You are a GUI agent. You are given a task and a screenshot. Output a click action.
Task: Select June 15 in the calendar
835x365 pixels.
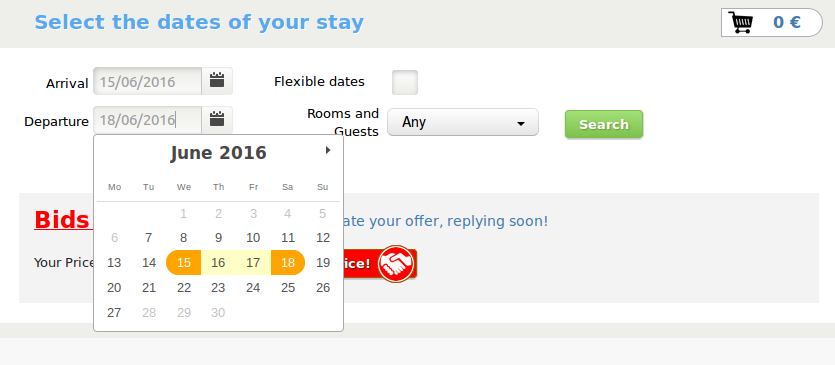184,263
